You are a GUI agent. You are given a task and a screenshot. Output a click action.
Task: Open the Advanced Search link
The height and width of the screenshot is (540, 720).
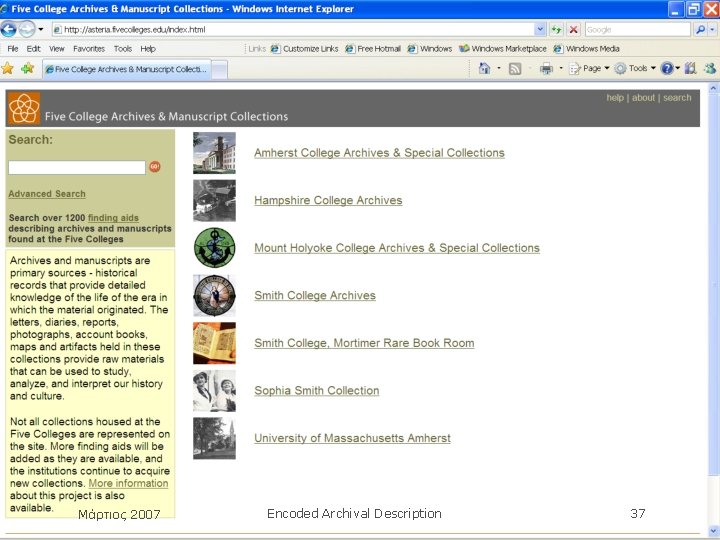(x=47, y=194)
